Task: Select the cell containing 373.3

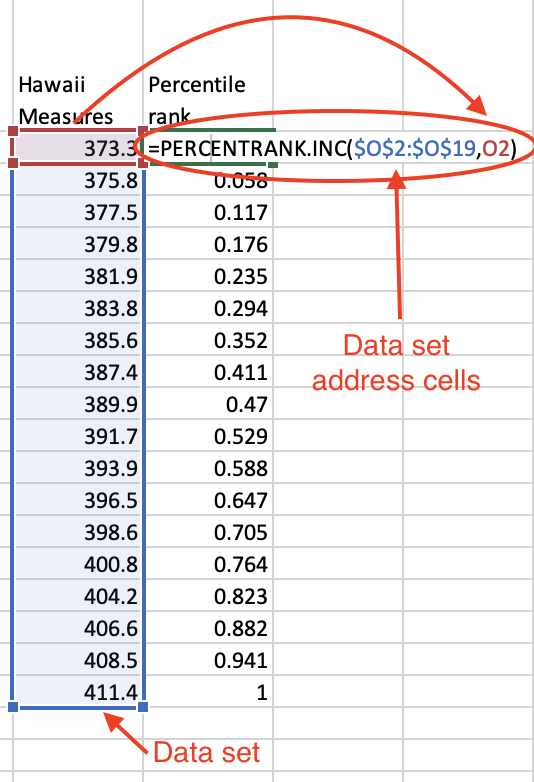Action: coord(78,148)
